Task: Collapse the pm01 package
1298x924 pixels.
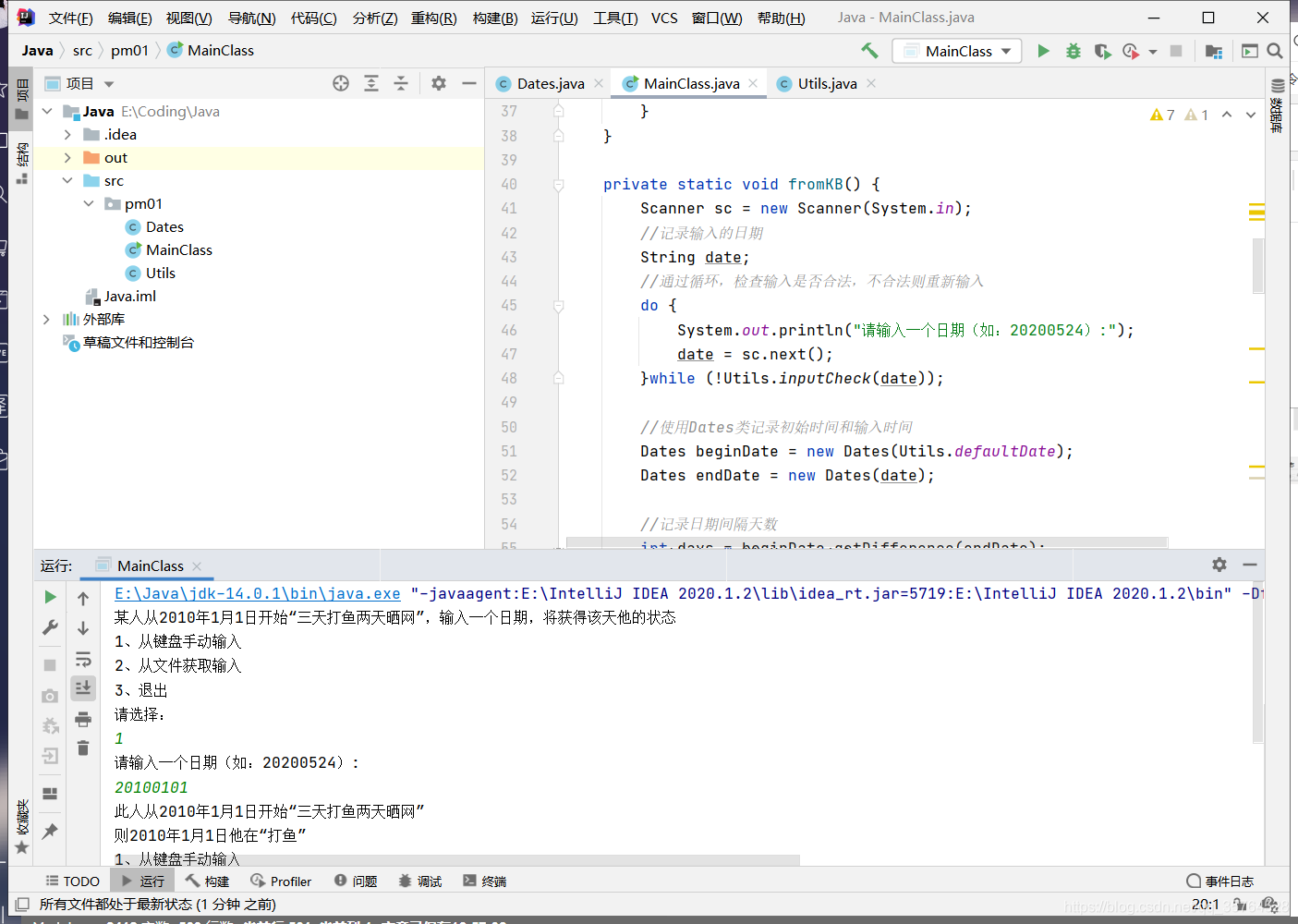Action: tap(89, 204)
